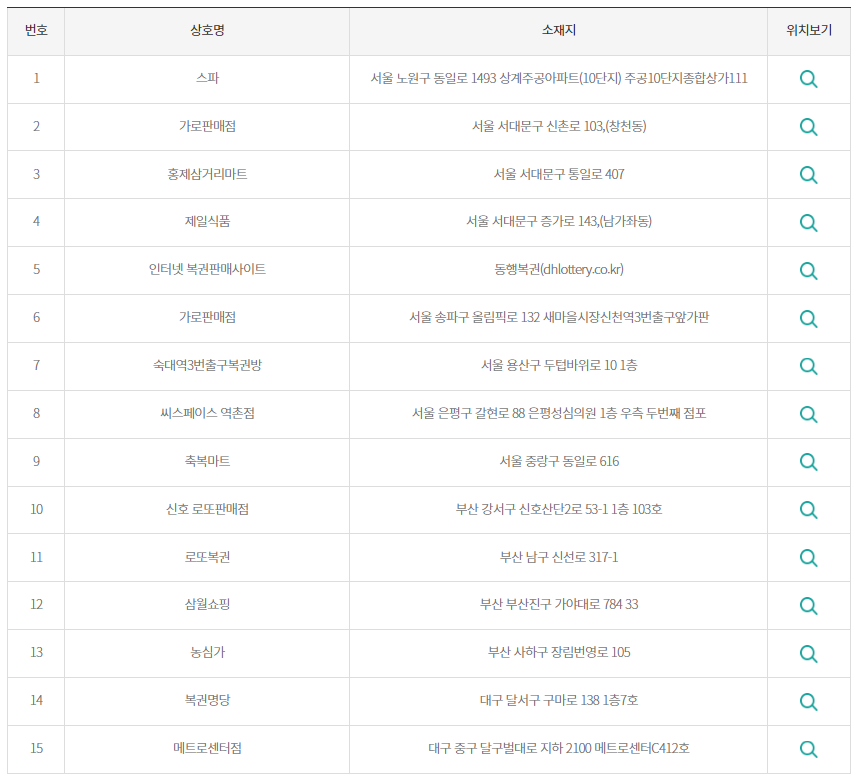
Task: Click the 상호명 column header
Action: pos(207,31)
